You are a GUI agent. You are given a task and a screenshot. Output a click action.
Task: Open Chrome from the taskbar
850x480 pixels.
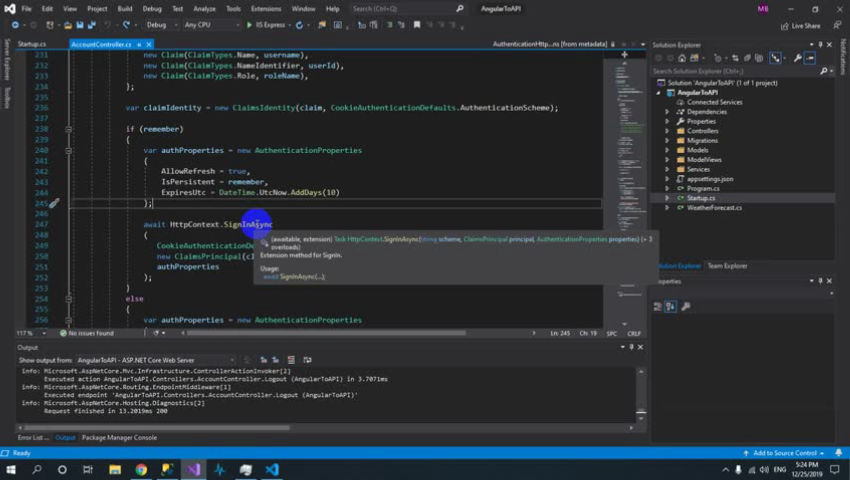click(x=141, y=470)
